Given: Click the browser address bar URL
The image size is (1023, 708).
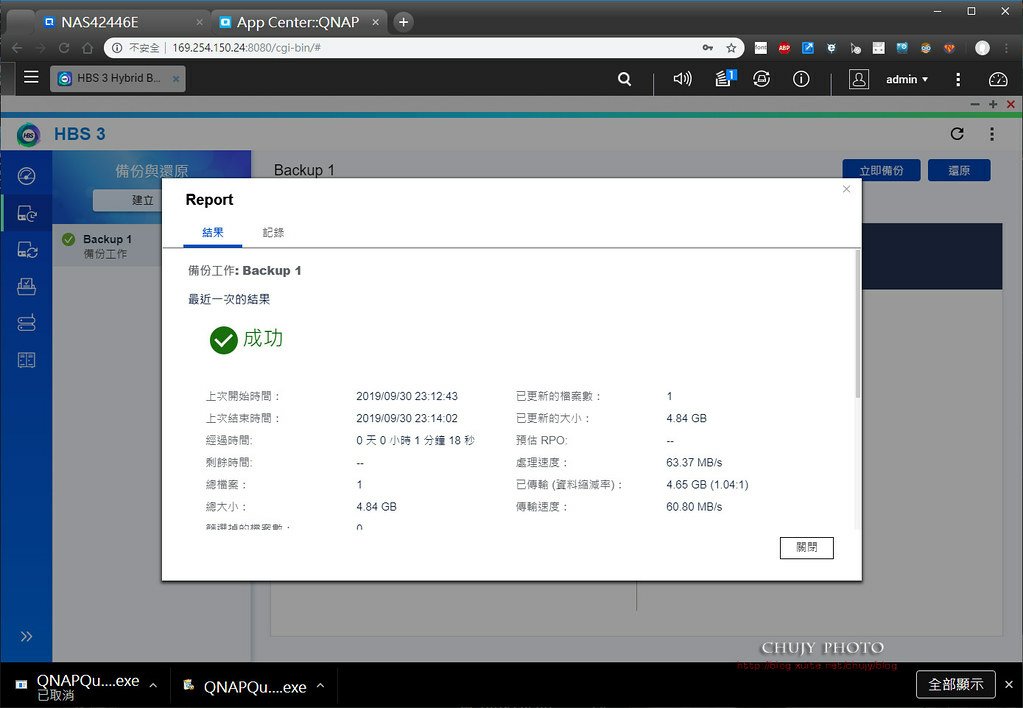Looking at the screenshot, I should [x=247, y=48].
